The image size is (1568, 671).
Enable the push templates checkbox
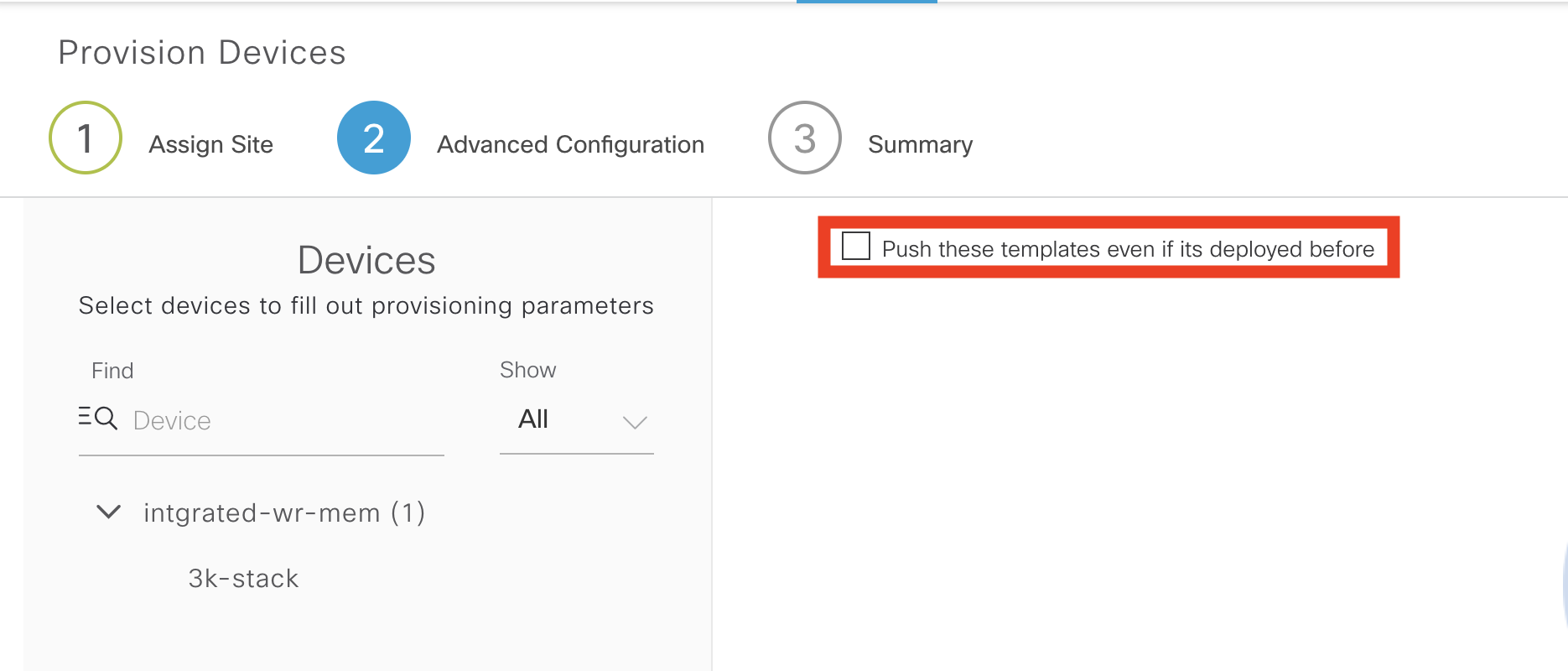pos(856,247)
